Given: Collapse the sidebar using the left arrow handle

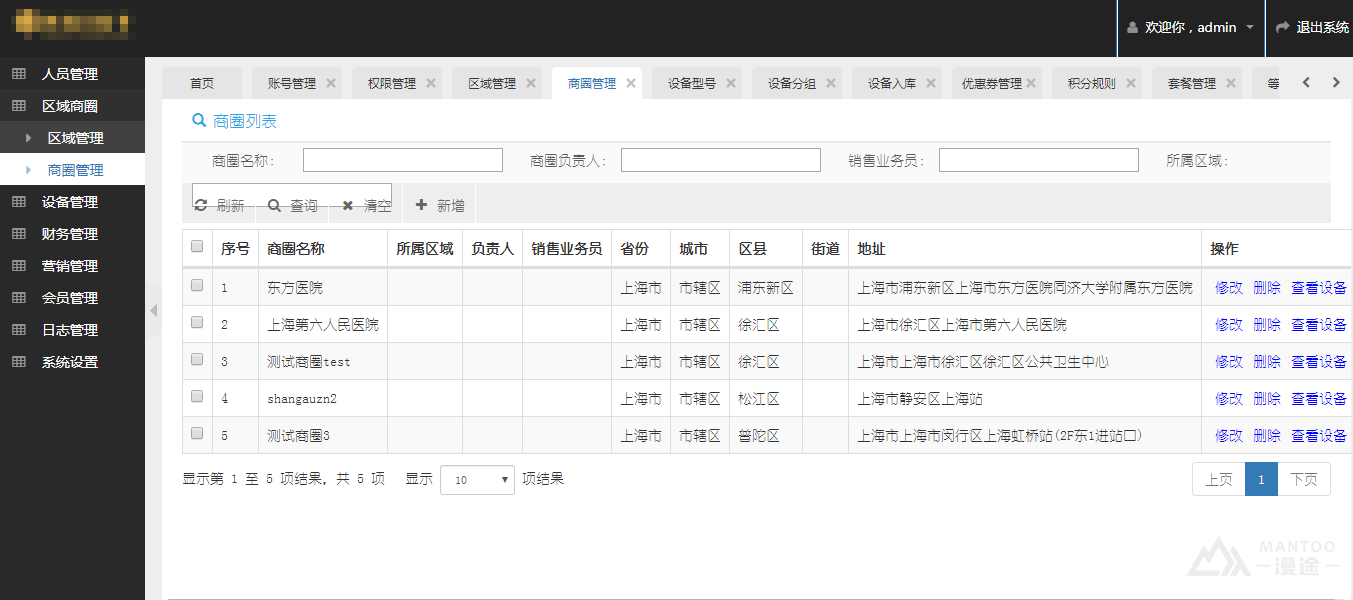Looking at the screenshot, I should [x=153, y=311].
